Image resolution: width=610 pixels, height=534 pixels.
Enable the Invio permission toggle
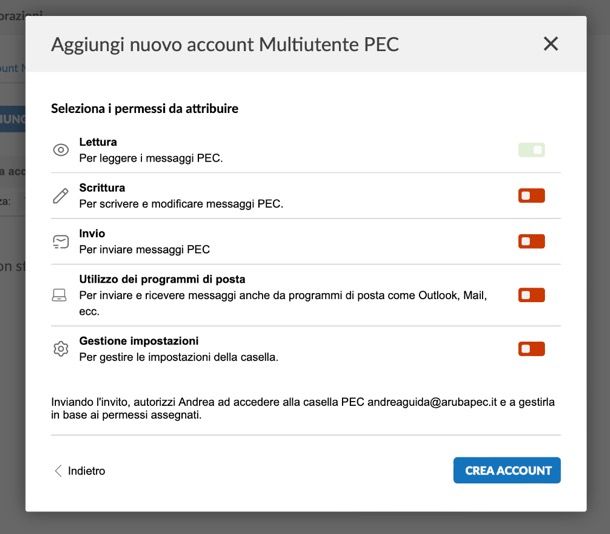point(531,242)
